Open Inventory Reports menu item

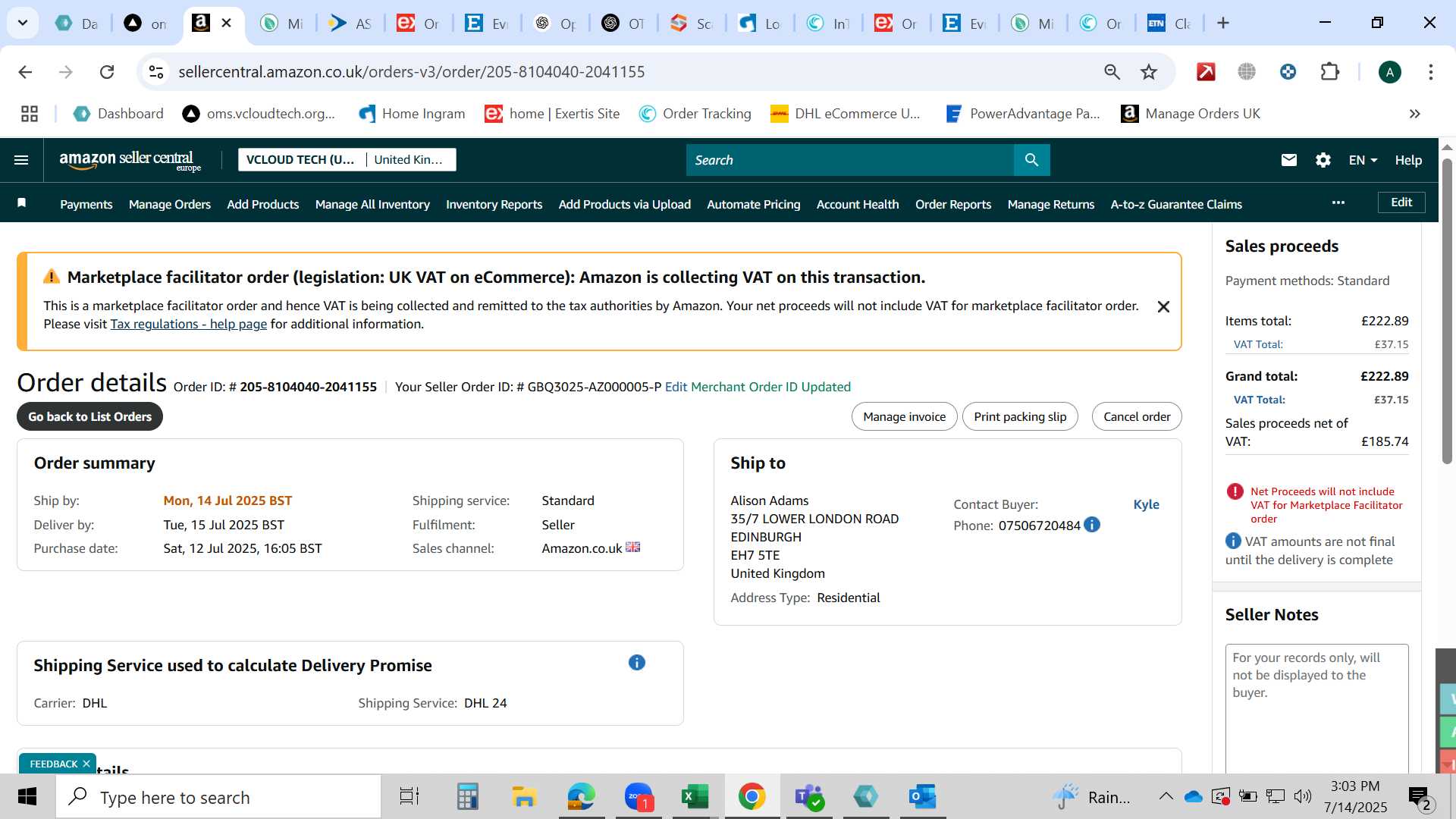[494, 204]
